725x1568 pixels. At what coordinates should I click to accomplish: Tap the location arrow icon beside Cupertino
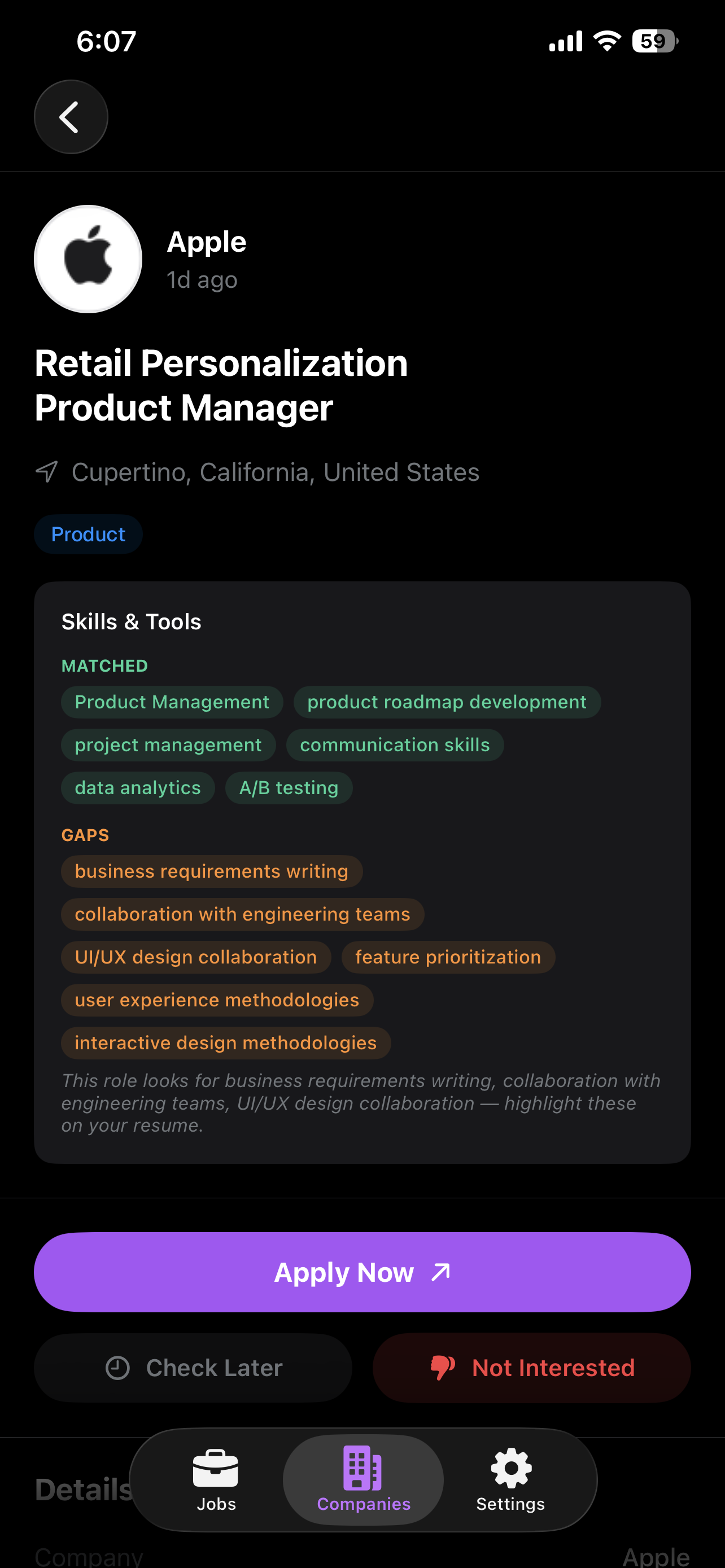(47, 472)
